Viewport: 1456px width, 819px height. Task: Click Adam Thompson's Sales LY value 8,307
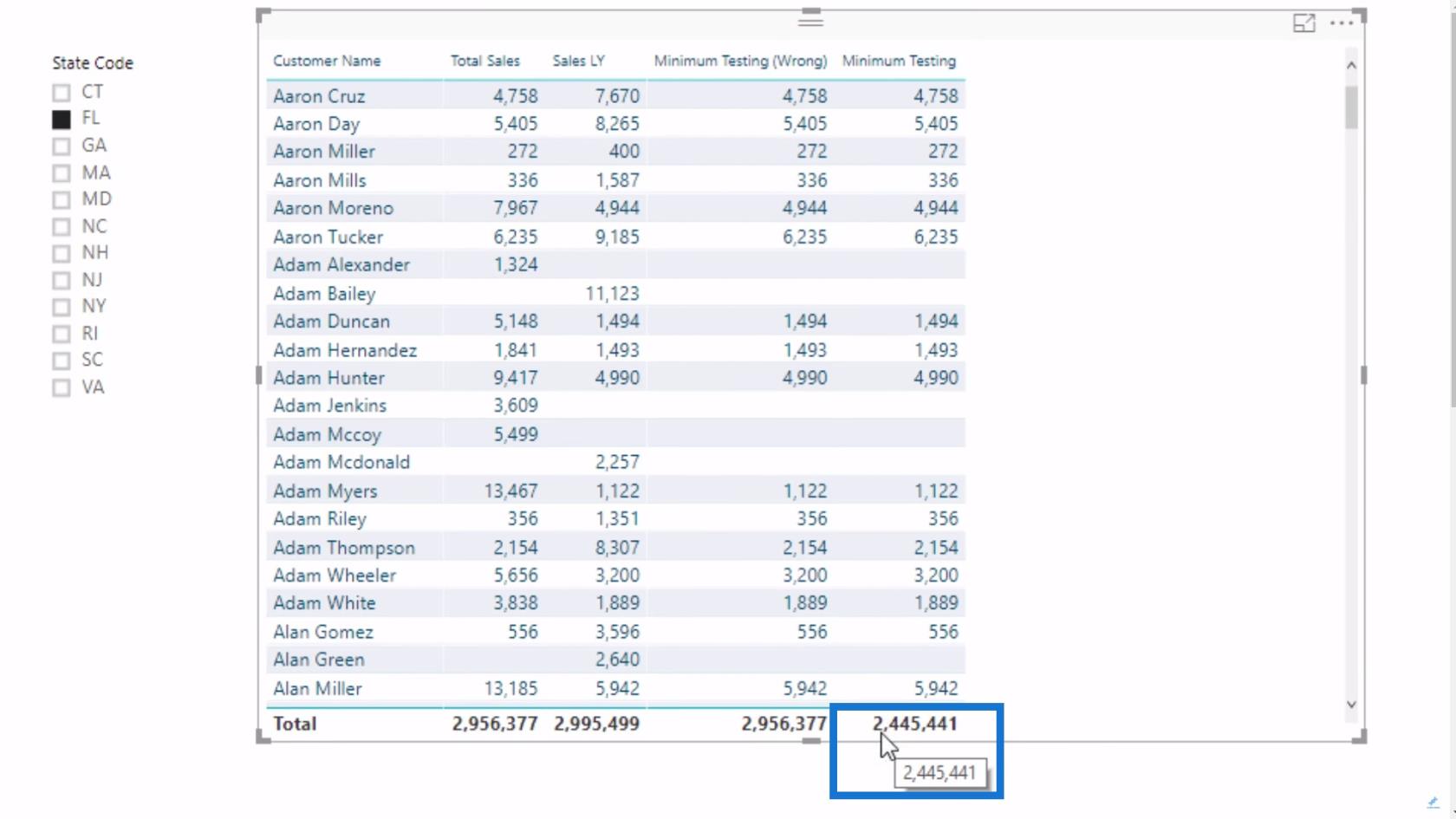pos(617,548)
